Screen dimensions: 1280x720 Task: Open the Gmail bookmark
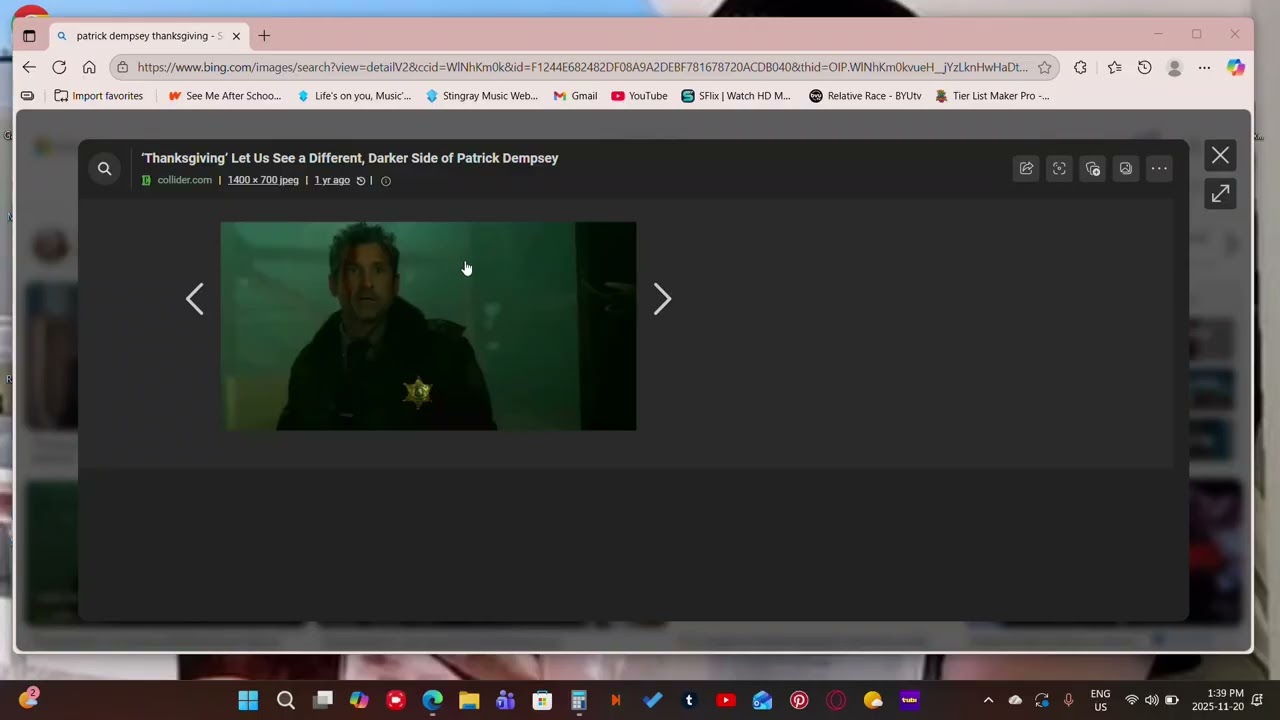pos(575,96)
